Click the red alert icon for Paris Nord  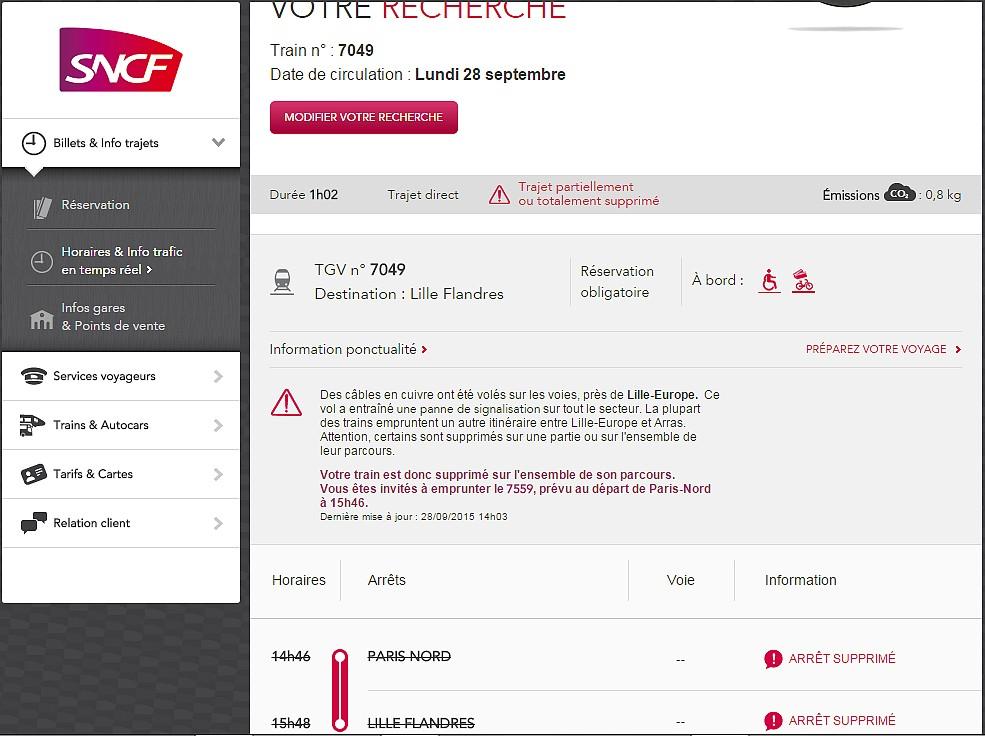click(x=773, y=659)
